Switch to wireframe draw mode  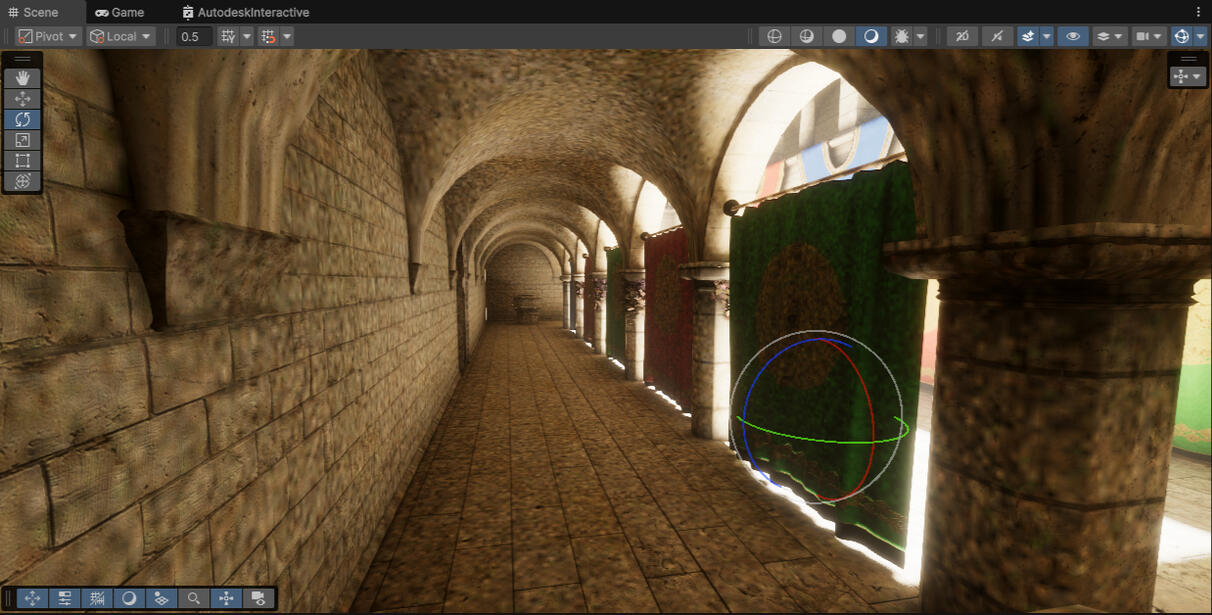click(773, 36)
